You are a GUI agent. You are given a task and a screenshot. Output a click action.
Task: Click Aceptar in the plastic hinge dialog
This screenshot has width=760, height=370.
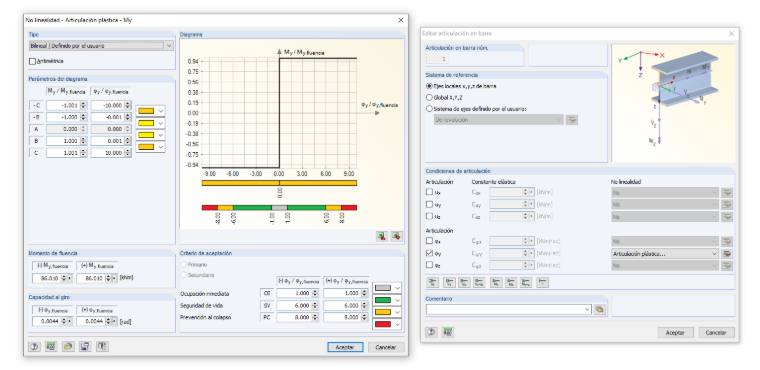pos(345,347)
